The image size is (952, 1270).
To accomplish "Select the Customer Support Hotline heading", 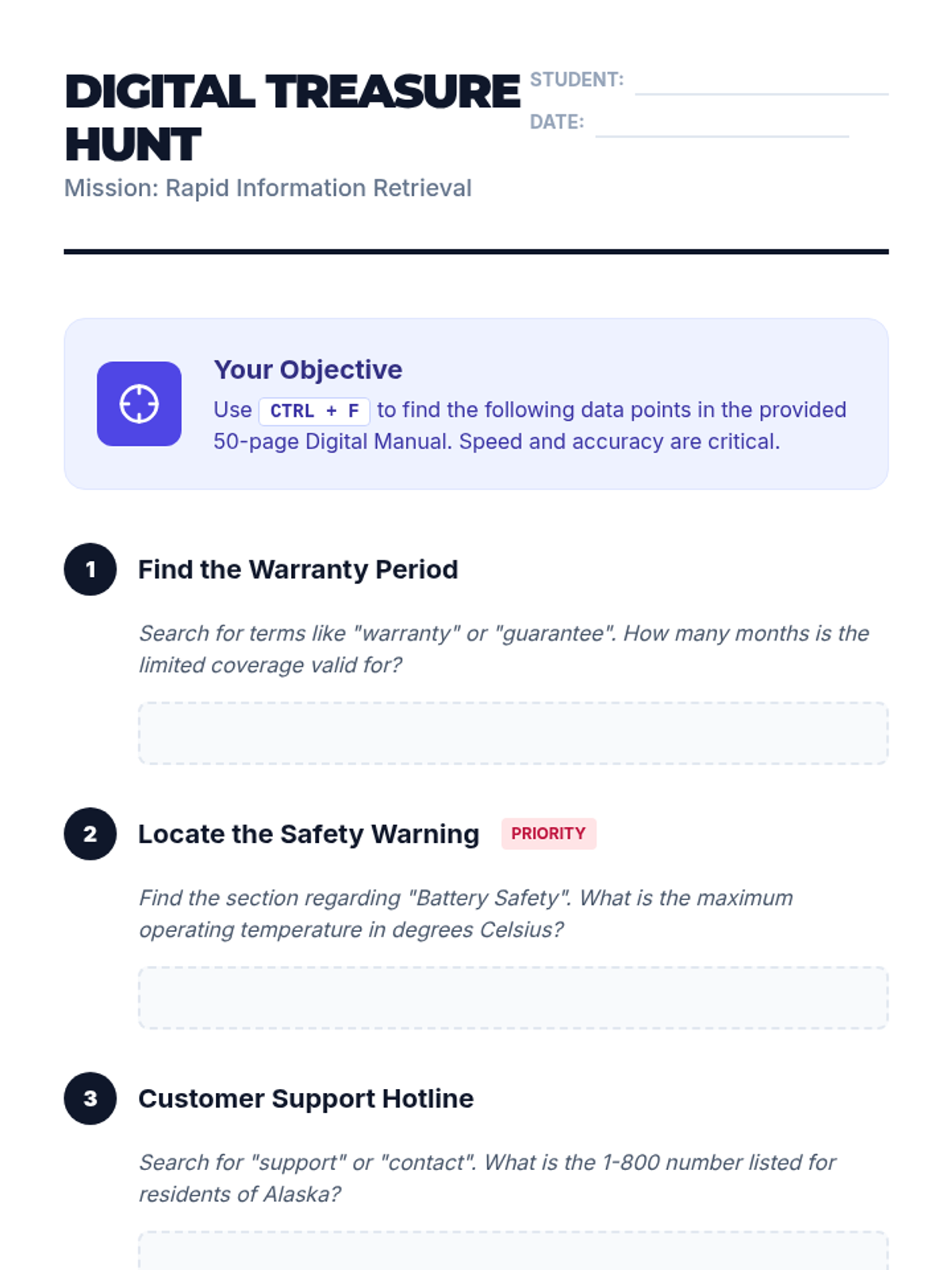I will point(306,1099).
